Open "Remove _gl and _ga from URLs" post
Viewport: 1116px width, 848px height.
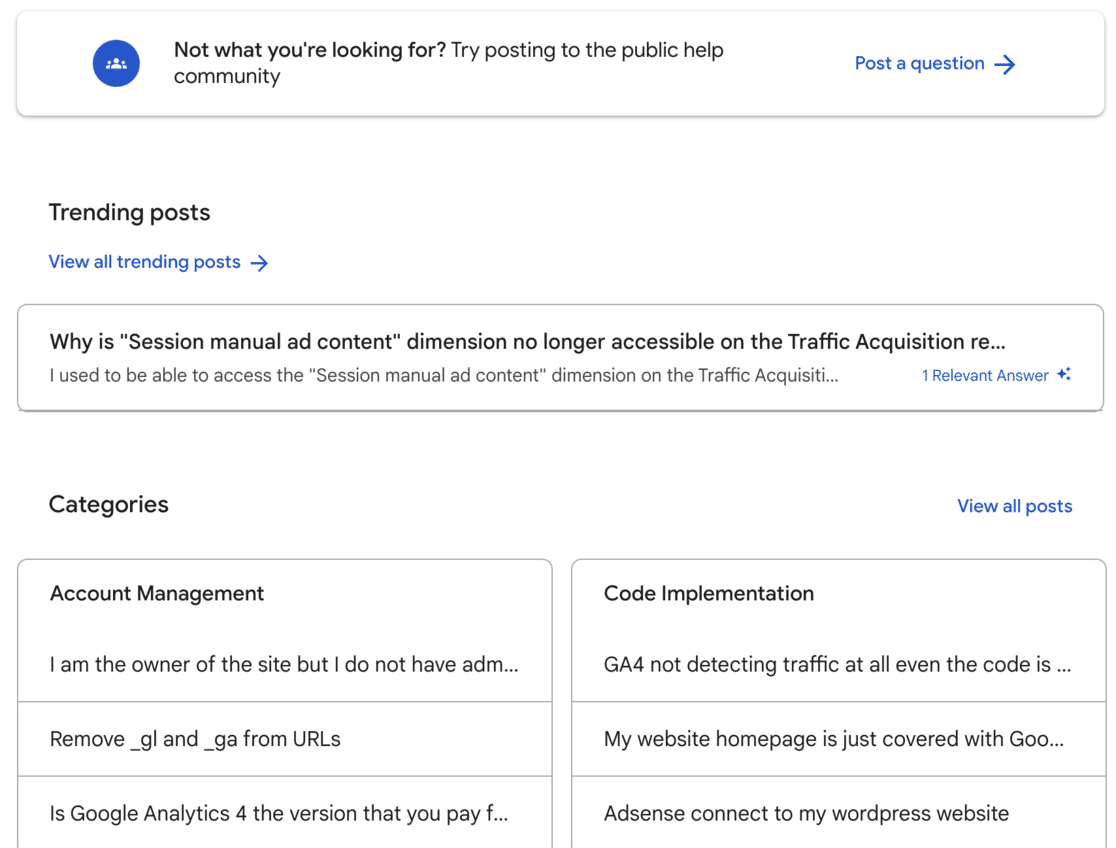[x=195, y=740]
